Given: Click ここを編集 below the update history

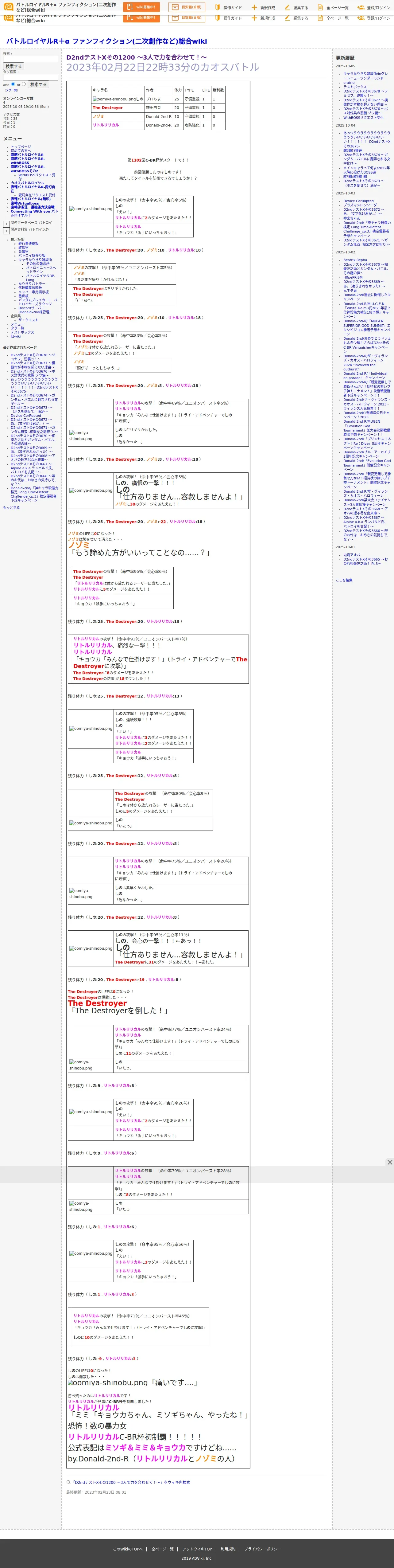Looking at the screenshot, I should click(344, 580).
